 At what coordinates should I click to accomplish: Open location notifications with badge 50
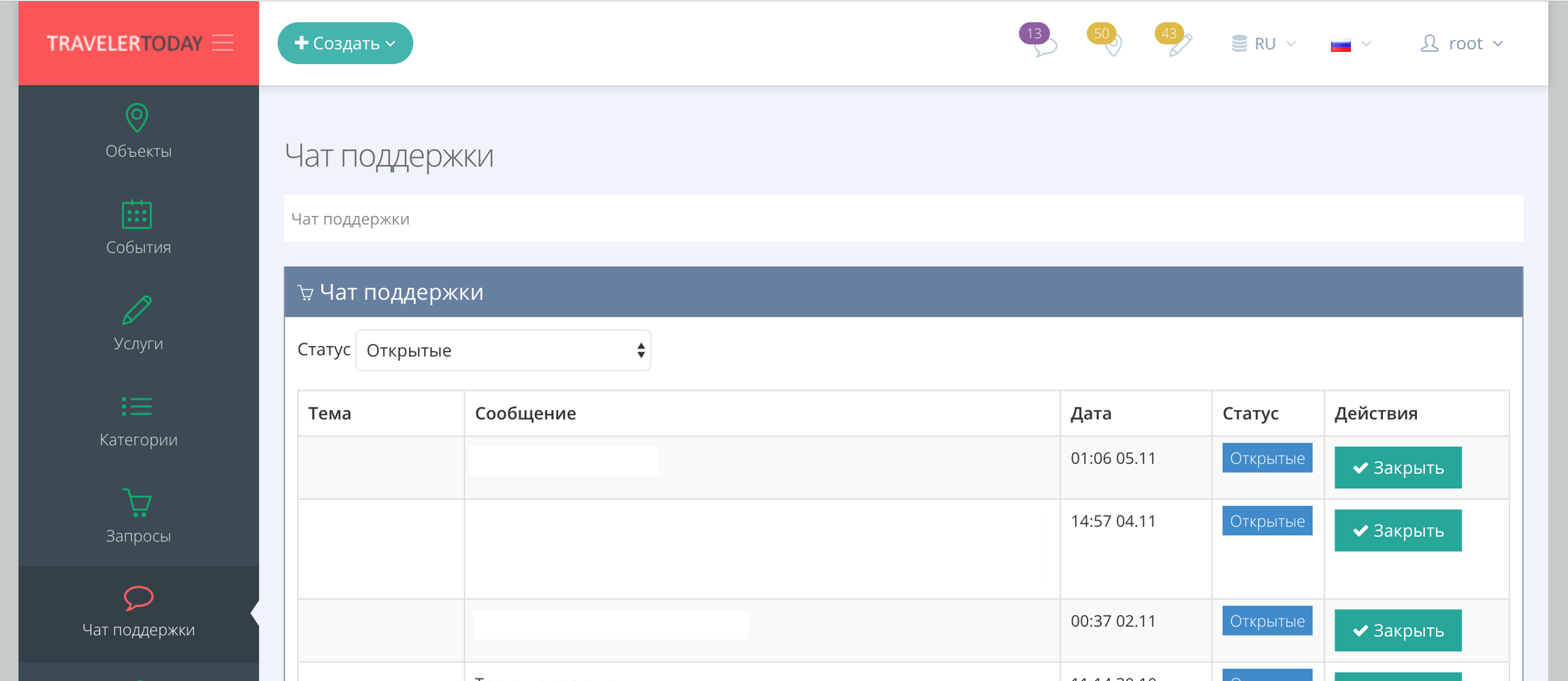pyautogui.click(x=1105, y=41)
